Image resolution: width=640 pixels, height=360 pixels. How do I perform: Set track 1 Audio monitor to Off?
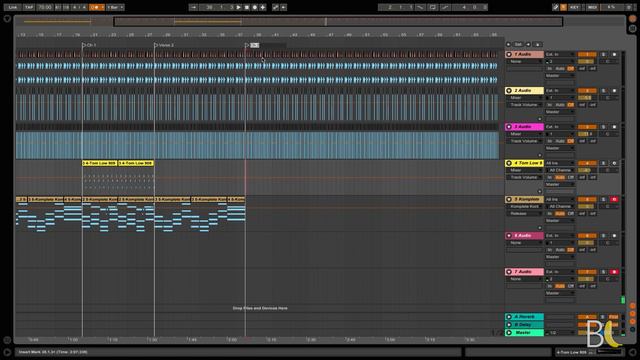click(571, 69)
